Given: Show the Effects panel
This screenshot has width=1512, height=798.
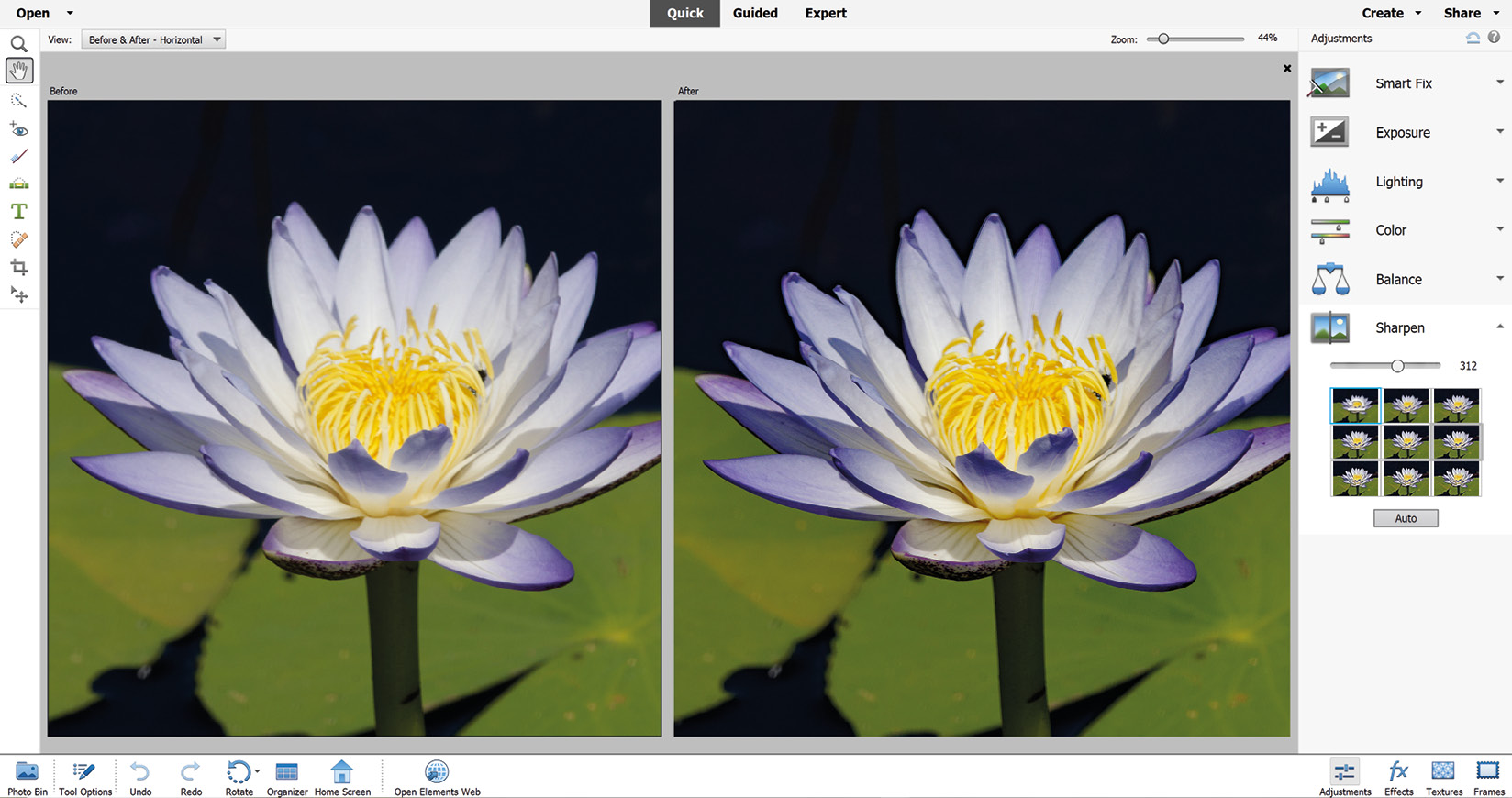Looking at the screenshot, I should point(1398,778).
